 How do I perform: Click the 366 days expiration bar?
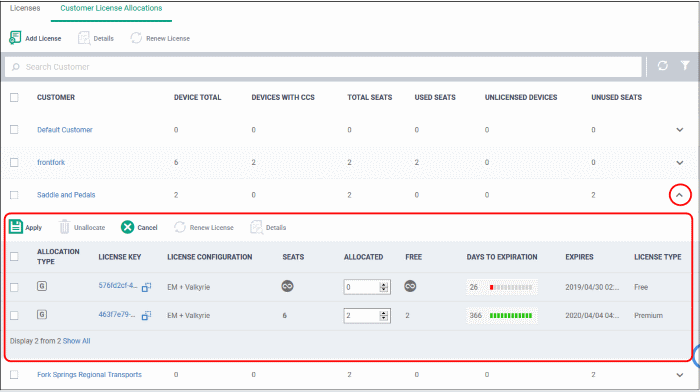(511, 316)
